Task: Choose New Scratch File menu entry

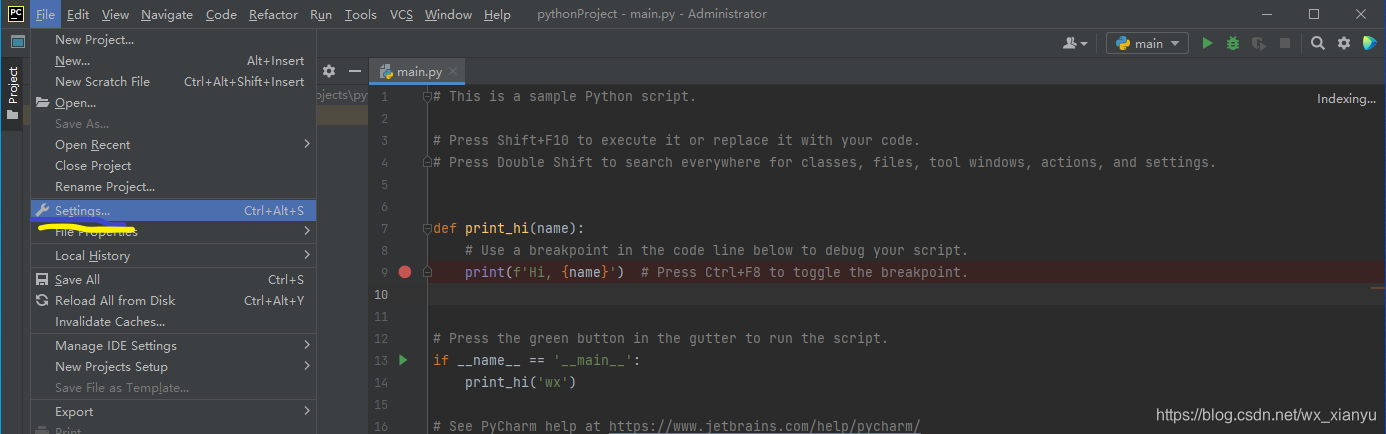Action: point(174,81)
